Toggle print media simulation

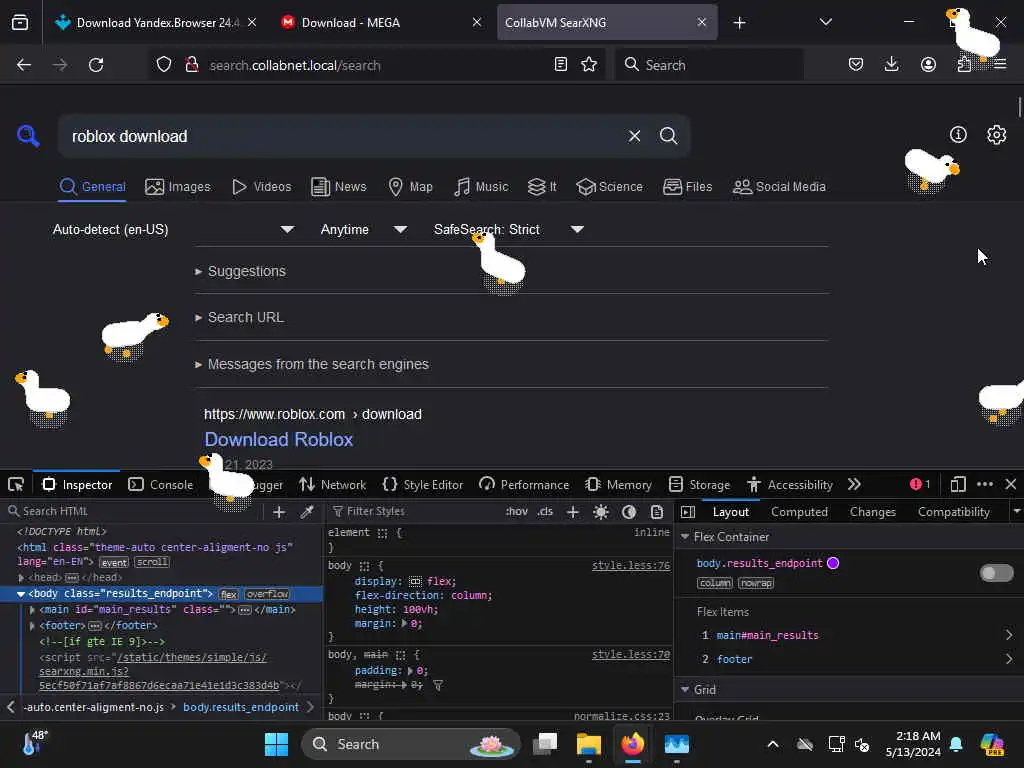pyautogui.click(x=657, y=512)
